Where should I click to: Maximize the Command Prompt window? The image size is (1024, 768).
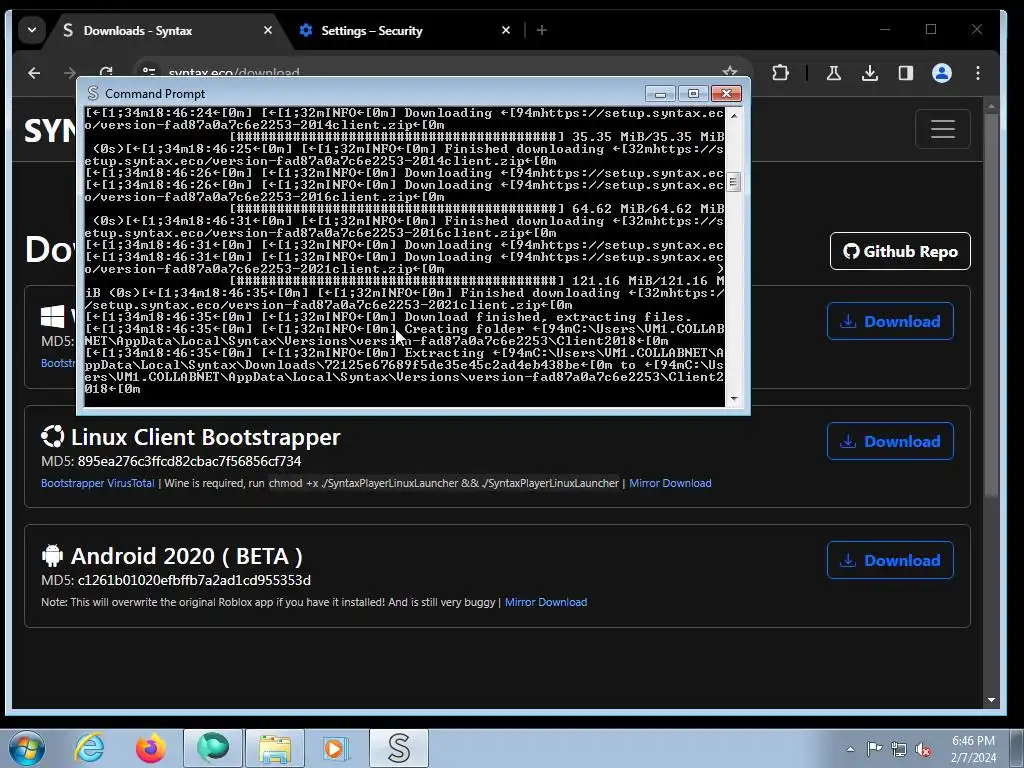(x=694, y=94)
